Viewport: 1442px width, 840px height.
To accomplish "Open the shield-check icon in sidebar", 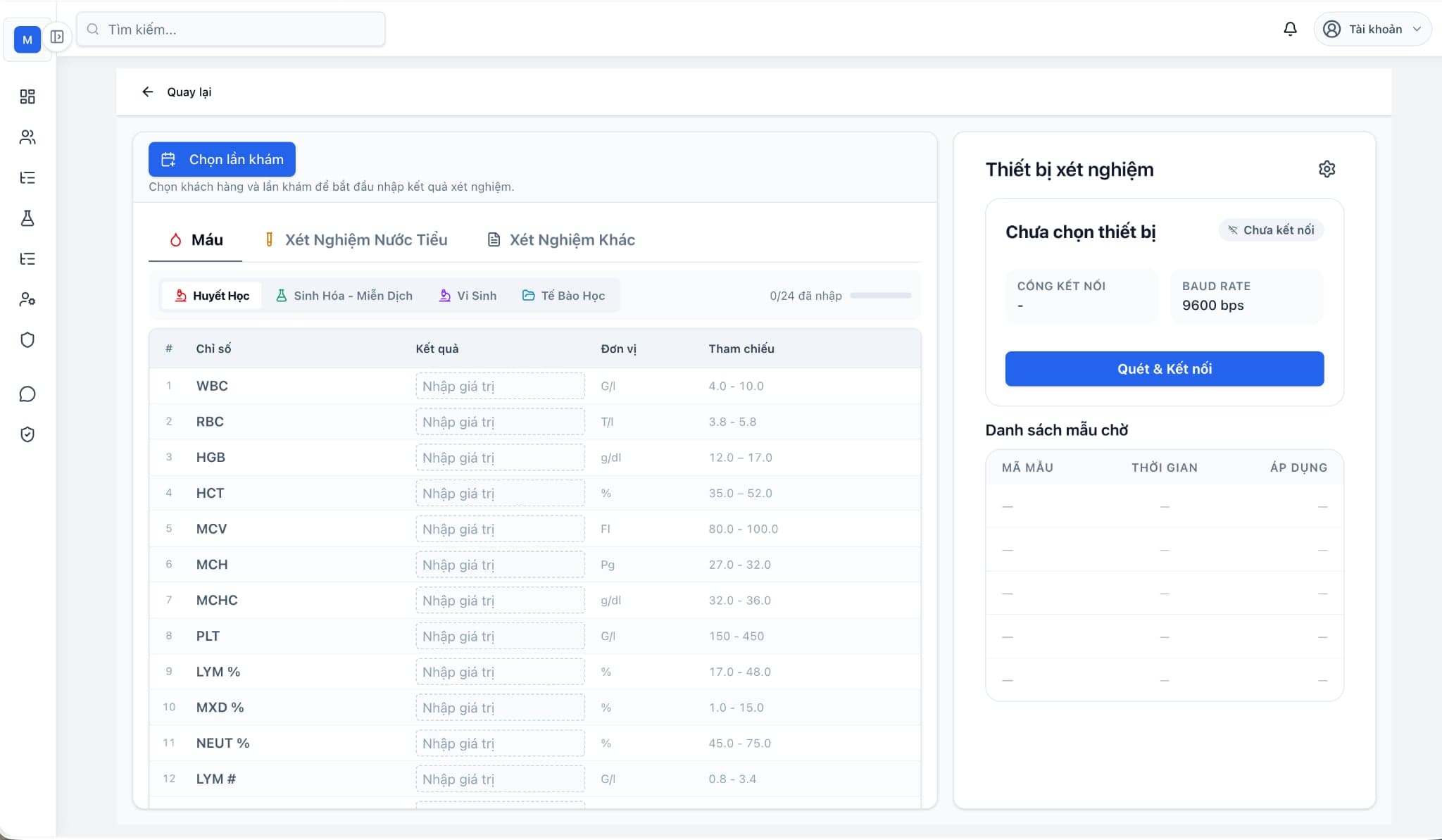I will coord(27,434).
